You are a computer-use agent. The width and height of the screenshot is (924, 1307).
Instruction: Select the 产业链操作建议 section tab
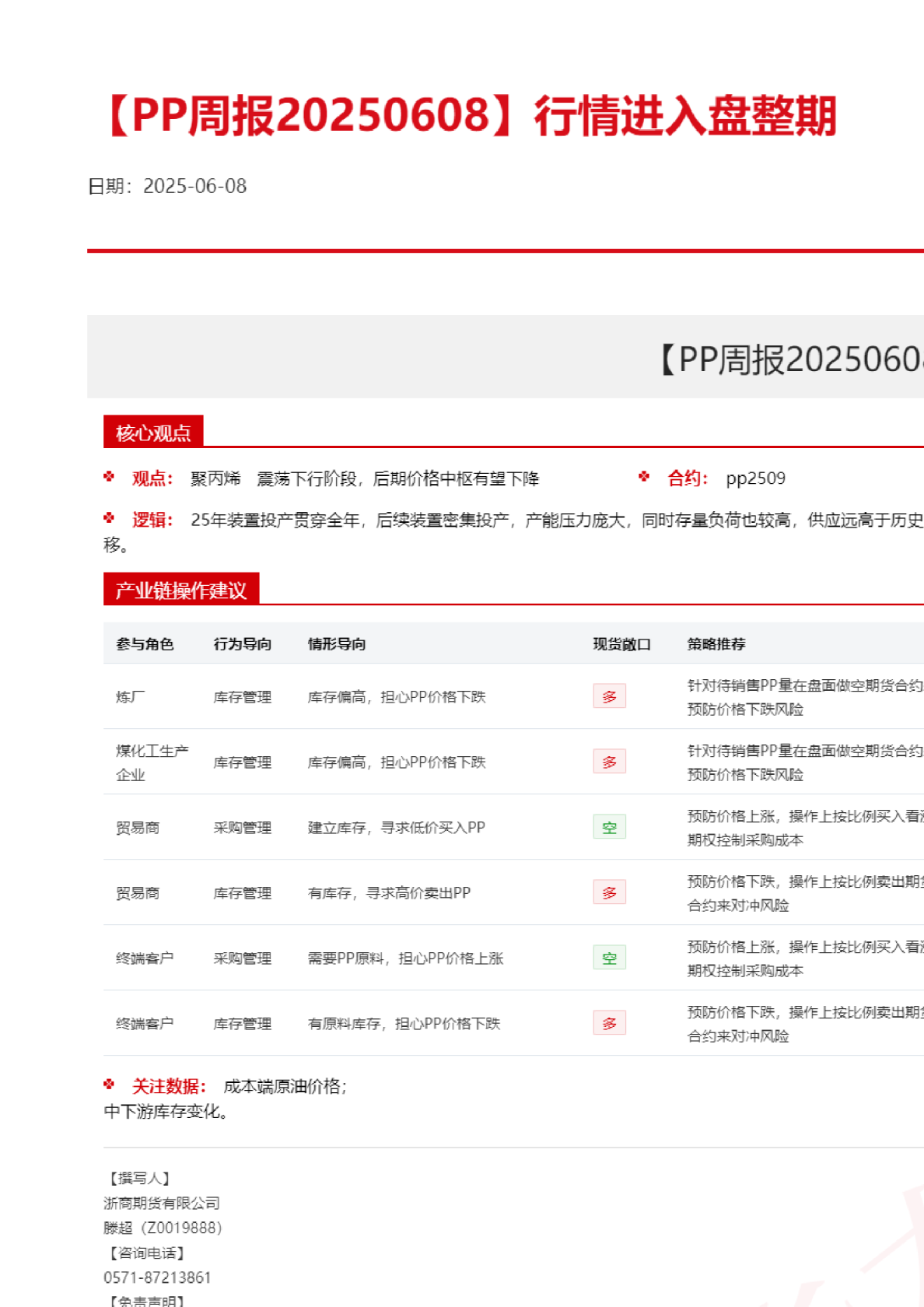[180, 590]
